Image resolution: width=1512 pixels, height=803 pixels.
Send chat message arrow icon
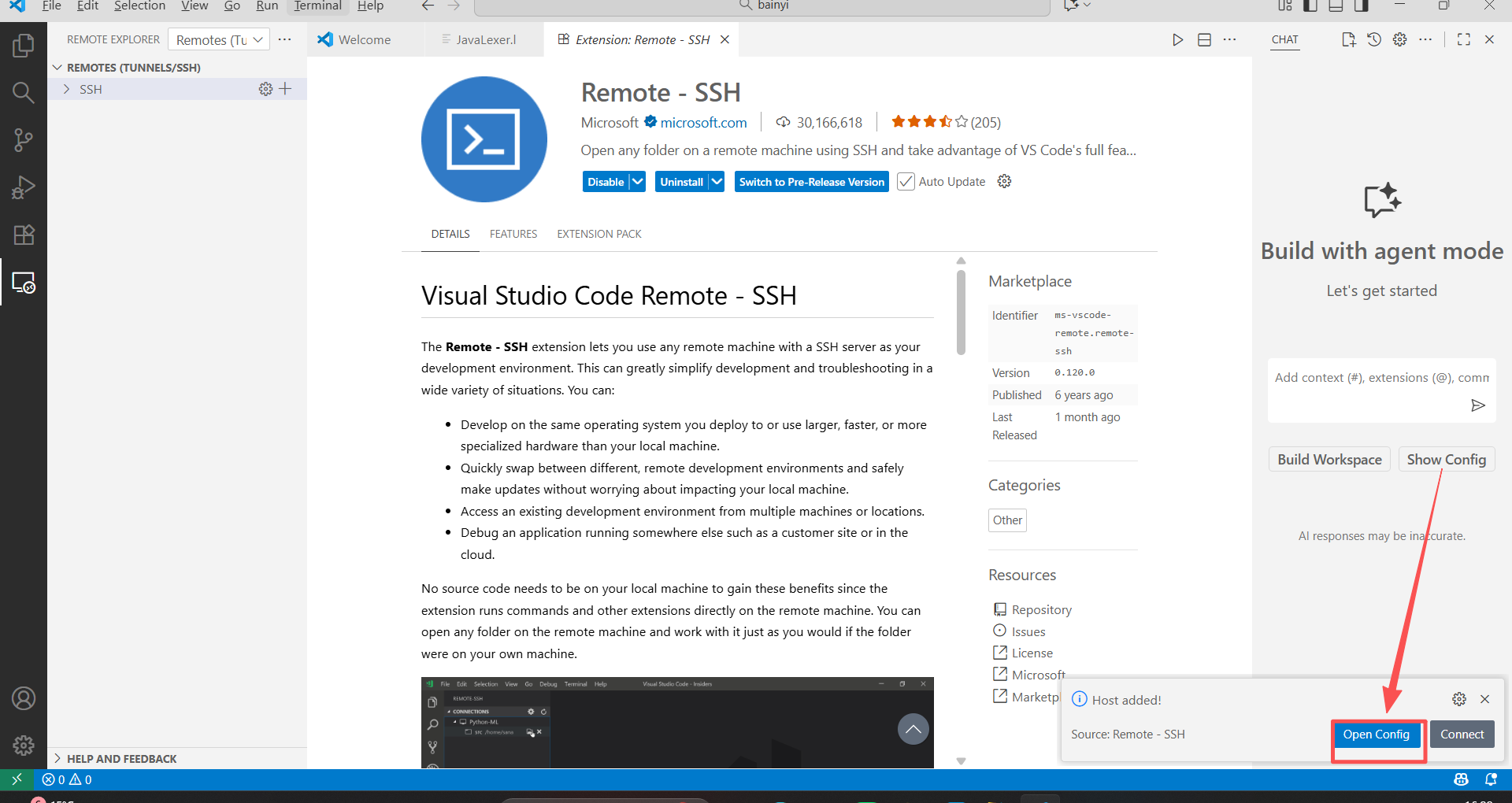(x=1478, y=405)
